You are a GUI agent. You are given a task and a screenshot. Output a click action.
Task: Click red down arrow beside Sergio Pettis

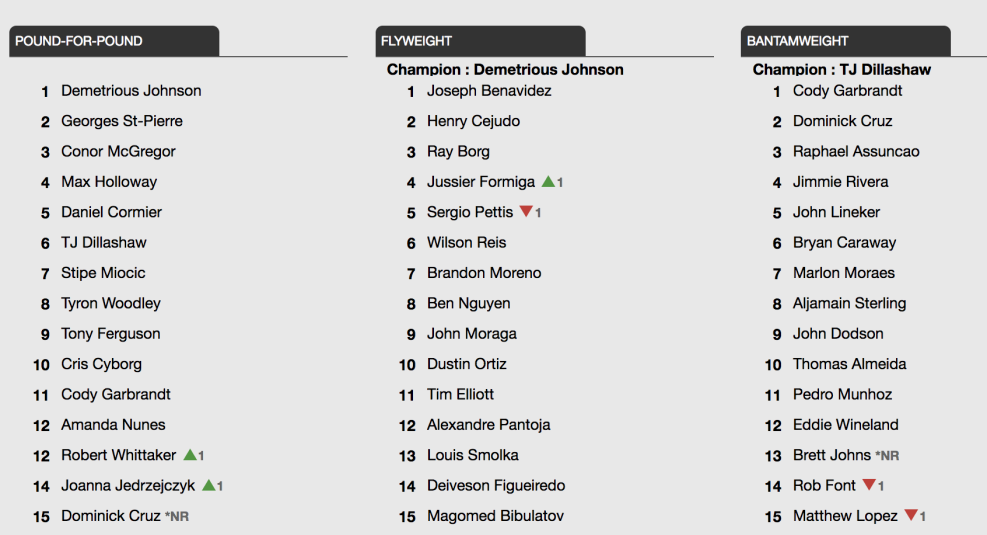pos(526,212)
